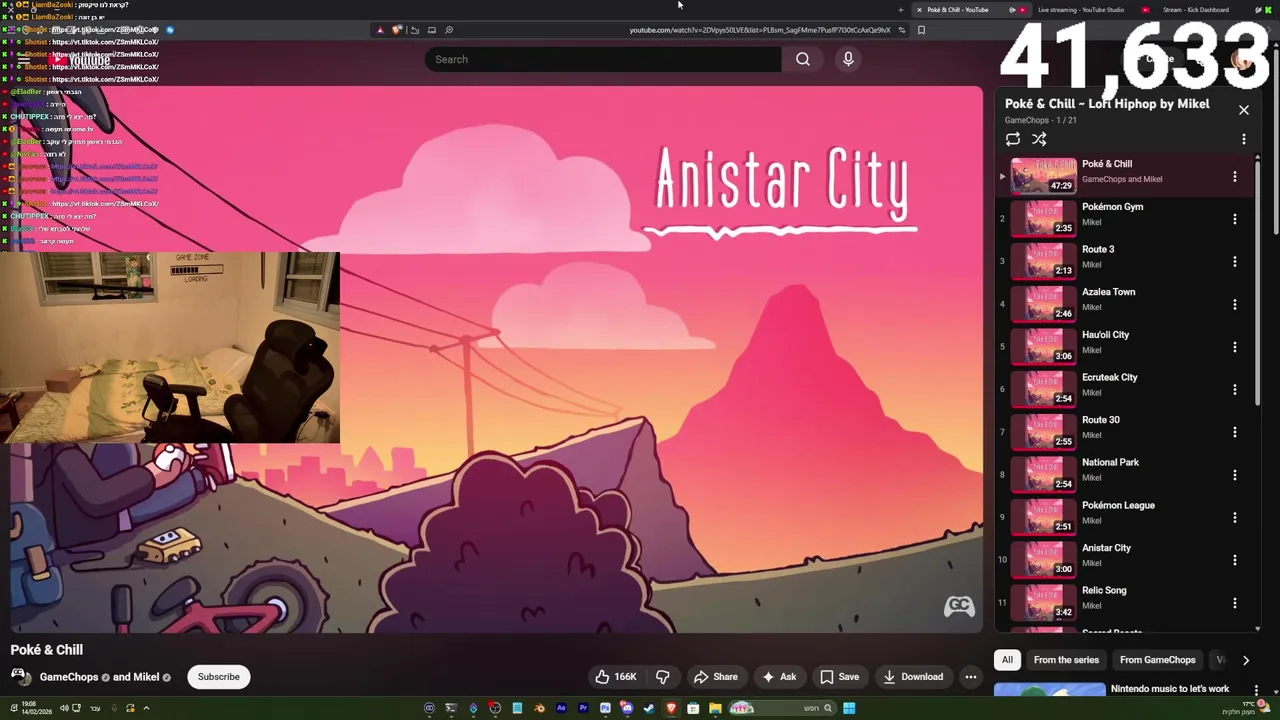1280x720 pixels.
Task: Close the Poké & Chill playlist panel
Action: (1243, 109)
